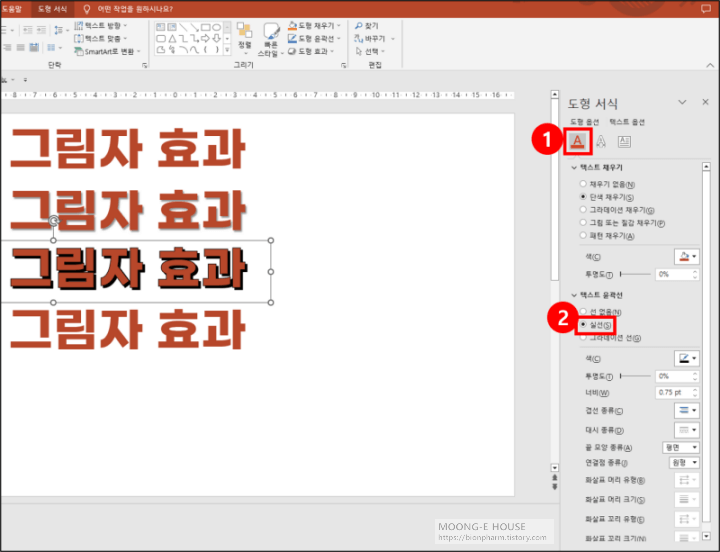Click the increase indent icon

point(41,30)
